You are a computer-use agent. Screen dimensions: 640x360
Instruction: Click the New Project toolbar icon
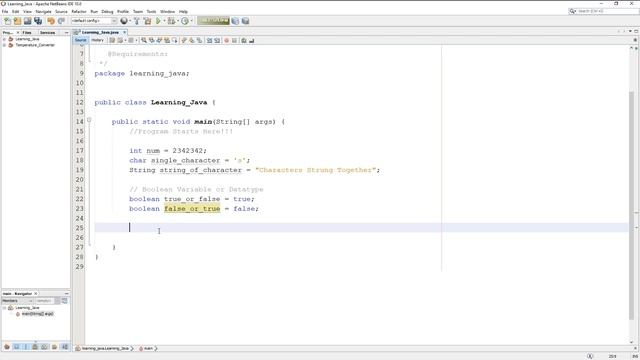(17, 21)
